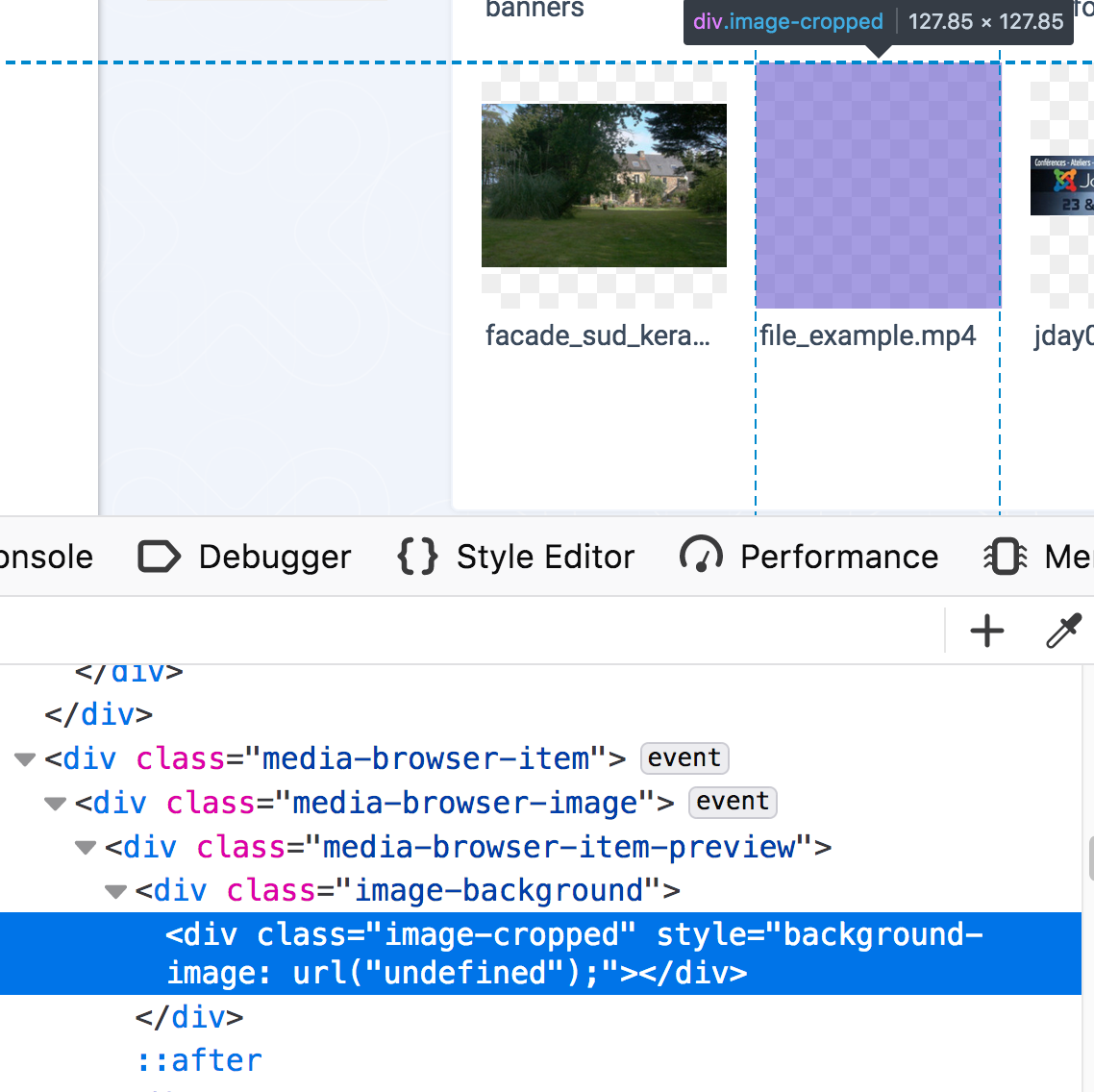Click the plus icon to create new node
Screen dimensions: 1094x1092
point(986,631)
